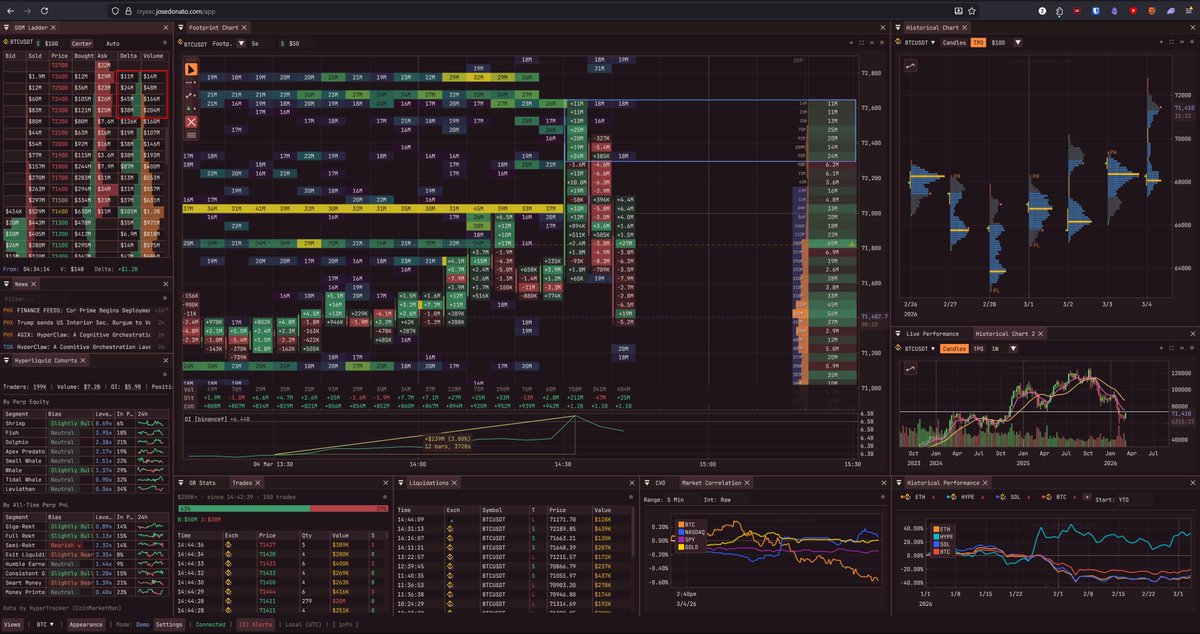This screenshot has width=1200, height=634.
Task: Select the orange arrow cursor tool in the Footprint toolbar
Action: (191, 70)
